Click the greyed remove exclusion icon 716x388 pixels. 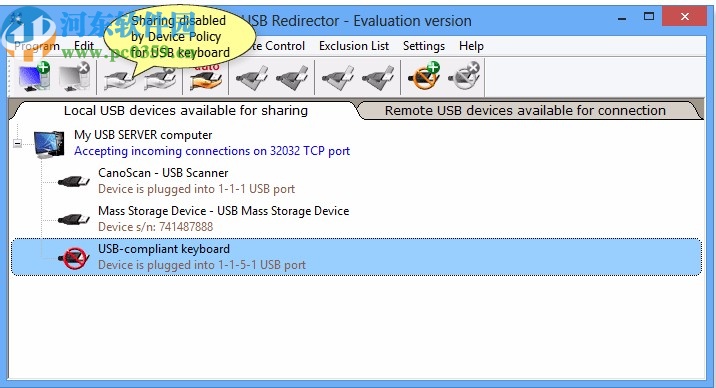pos(463,77)
